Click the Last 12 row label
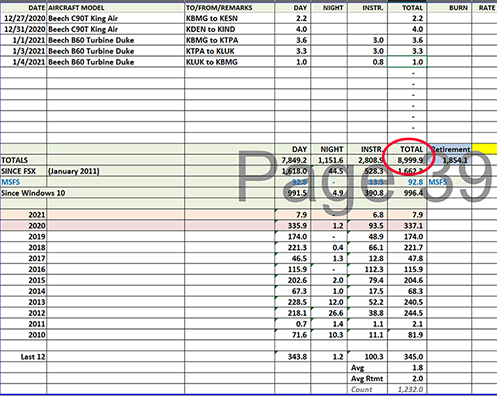This screenshot has height=396, width=497. pos(23,357)
